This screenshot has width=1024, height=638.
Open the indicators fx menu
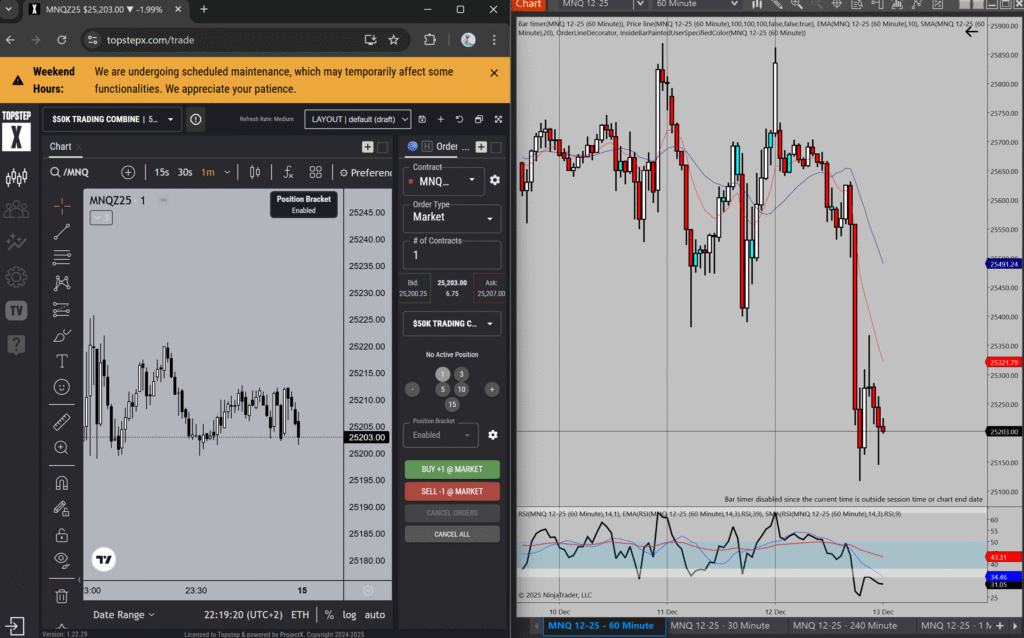tap(287, 172)
